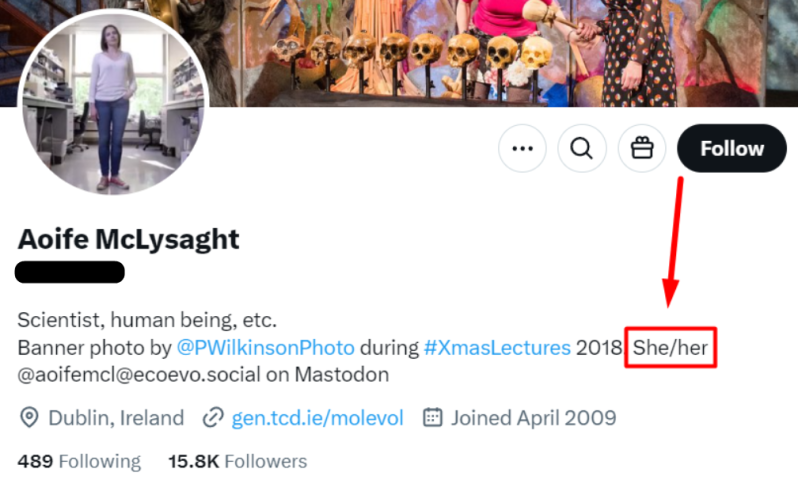
Task: Open the #XmasLectures hashtag
Action: click(x=497, y=348)
